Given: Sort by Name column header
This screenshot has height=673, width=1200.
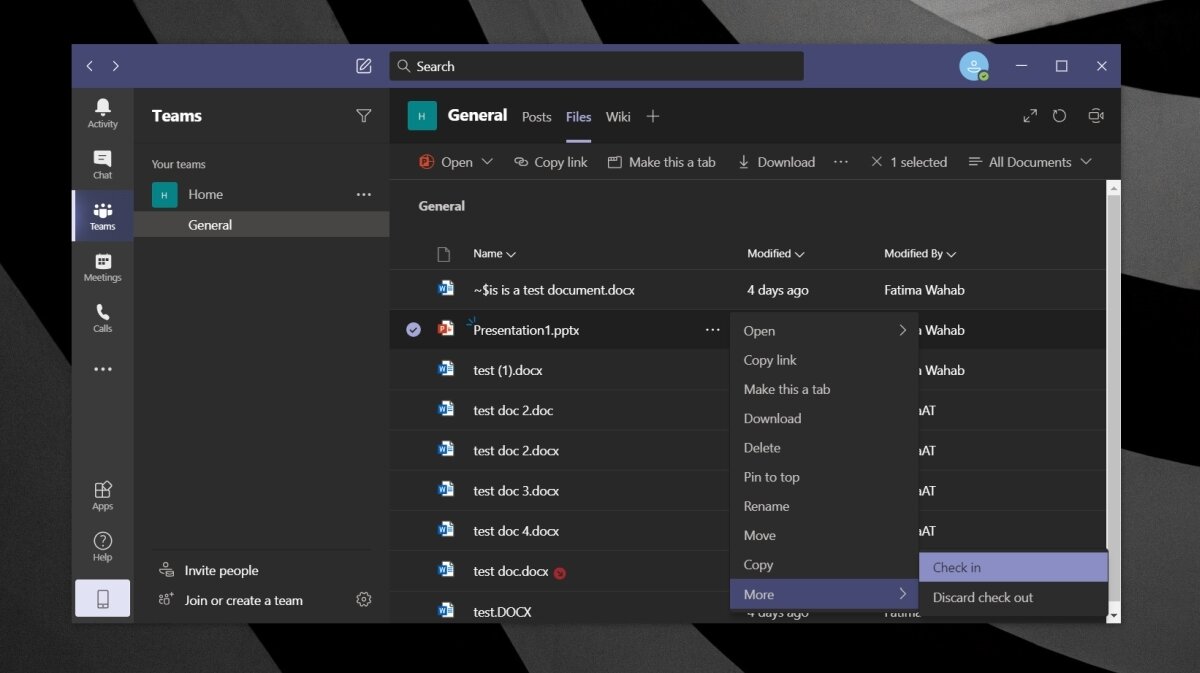Looking at the screenshot, I should 494,254.
